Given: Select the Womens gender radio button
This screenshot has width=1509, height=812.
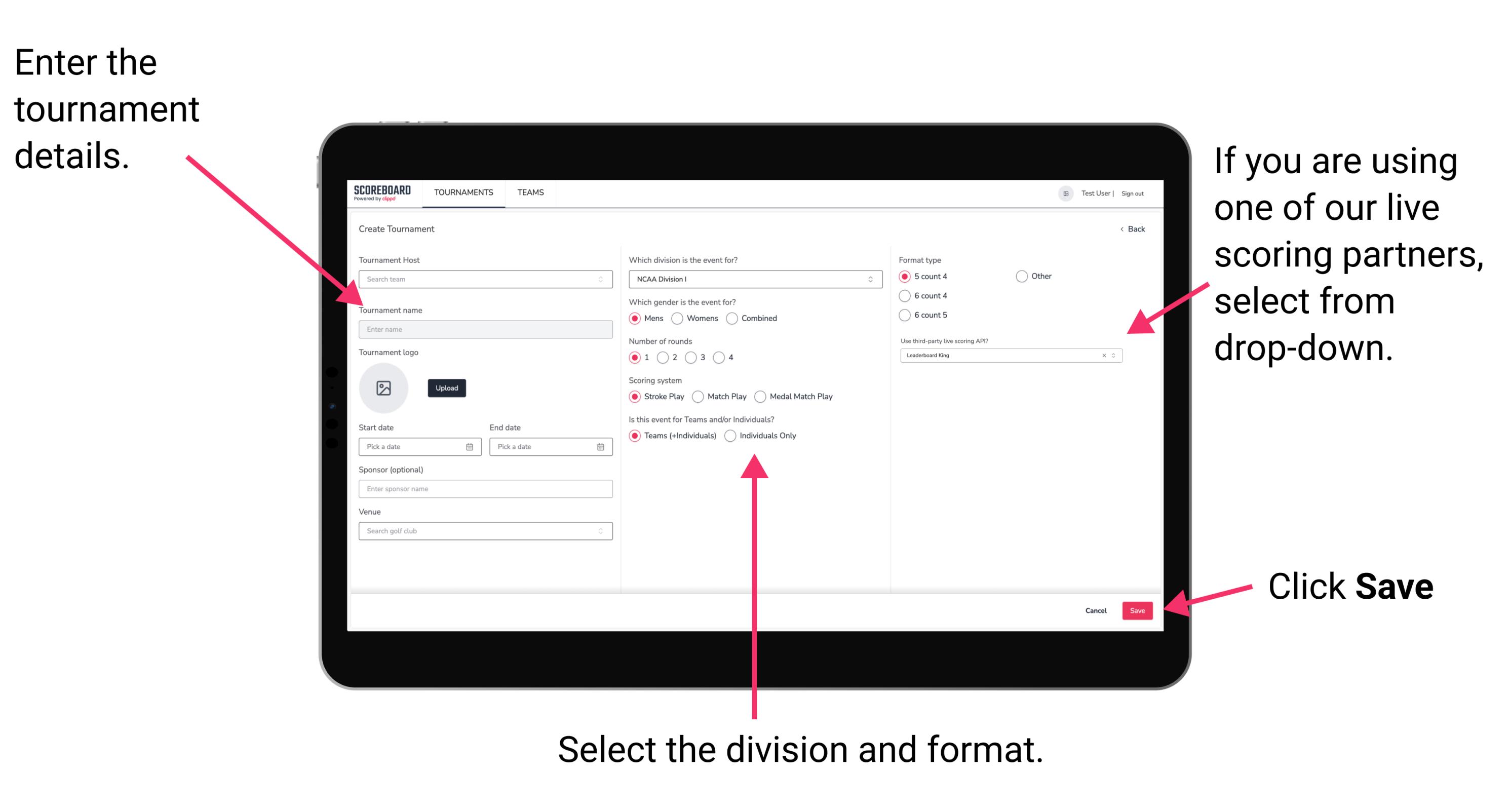Looking at the screenshot, I should pyautogui.click(x=678, y=318).
